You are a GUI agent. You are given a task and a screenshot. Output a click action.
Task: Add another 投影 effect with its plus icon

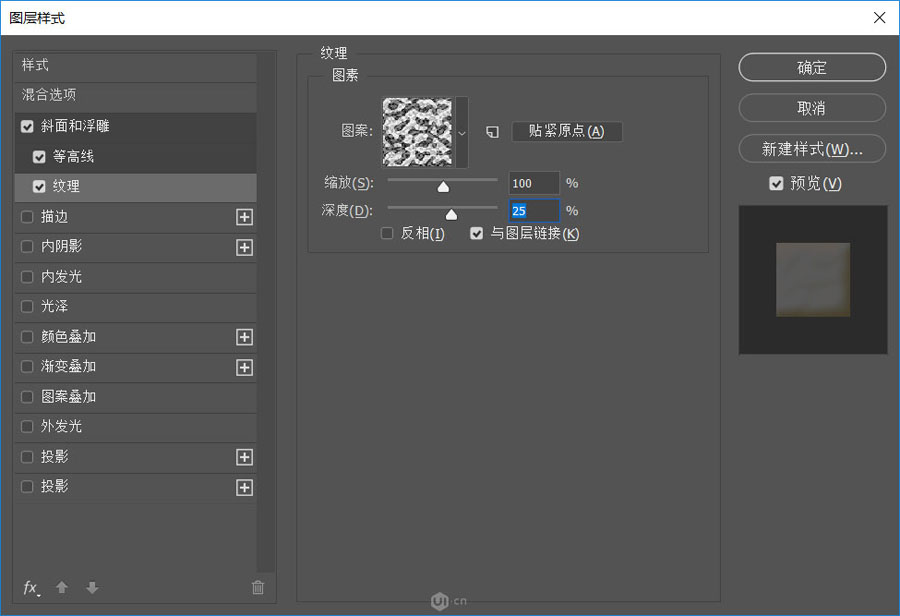tap(244, 457)
